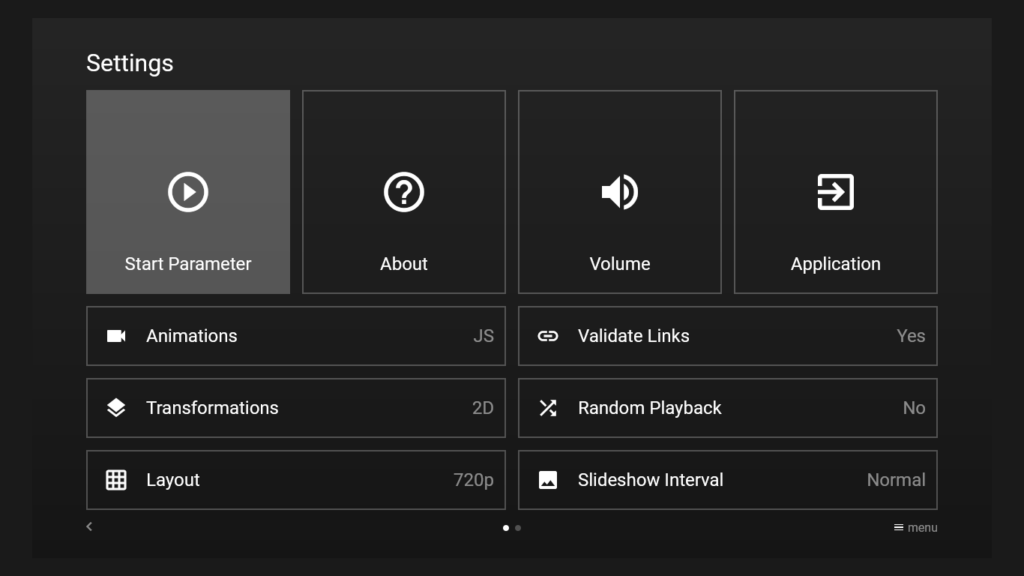The image size is (1024, 576).
Task: Click the Volume speaker icon
Action: tap(620, 191)
